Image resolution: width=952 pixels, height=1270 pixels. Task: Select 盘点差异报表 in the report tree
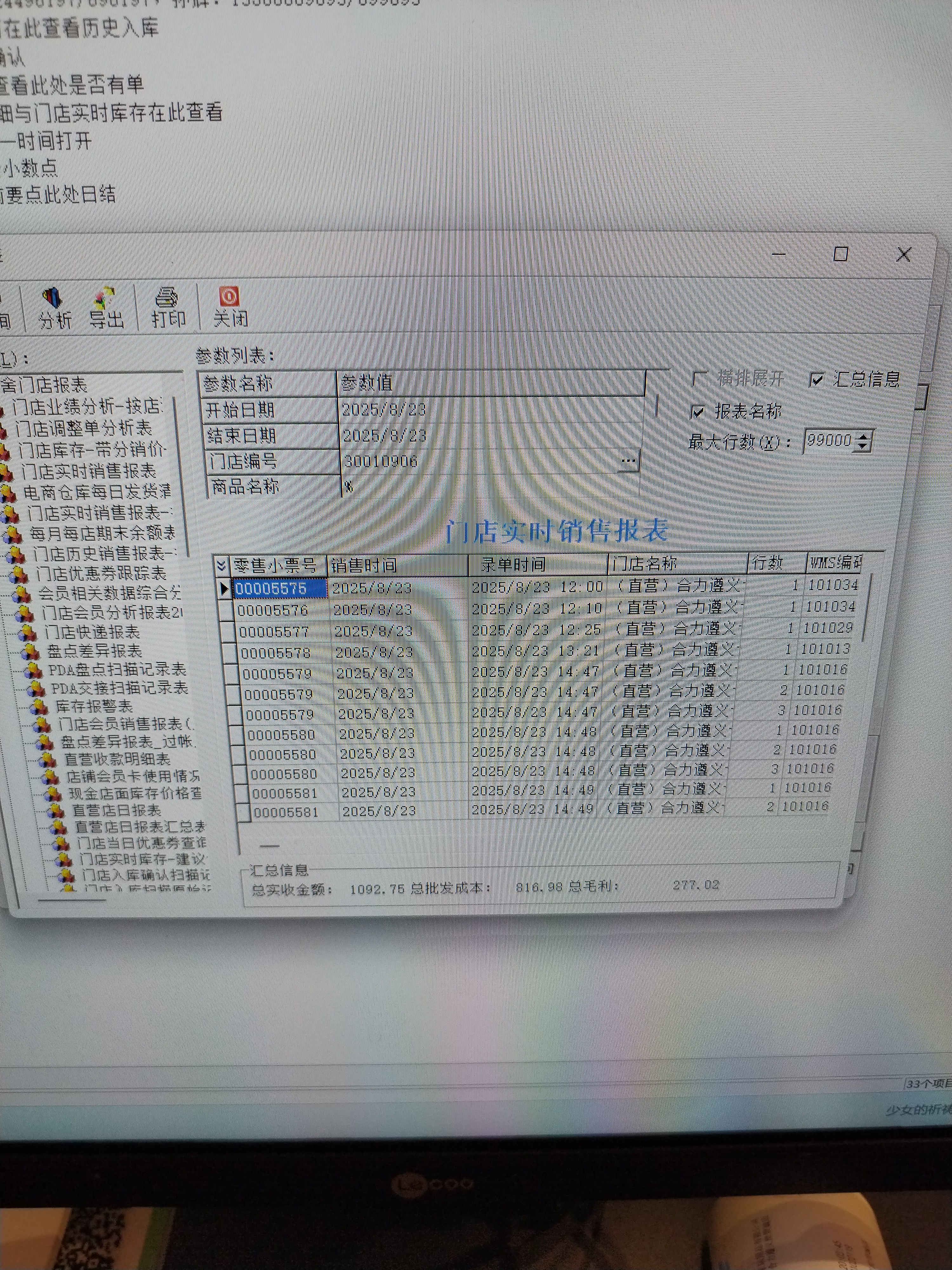94,651
